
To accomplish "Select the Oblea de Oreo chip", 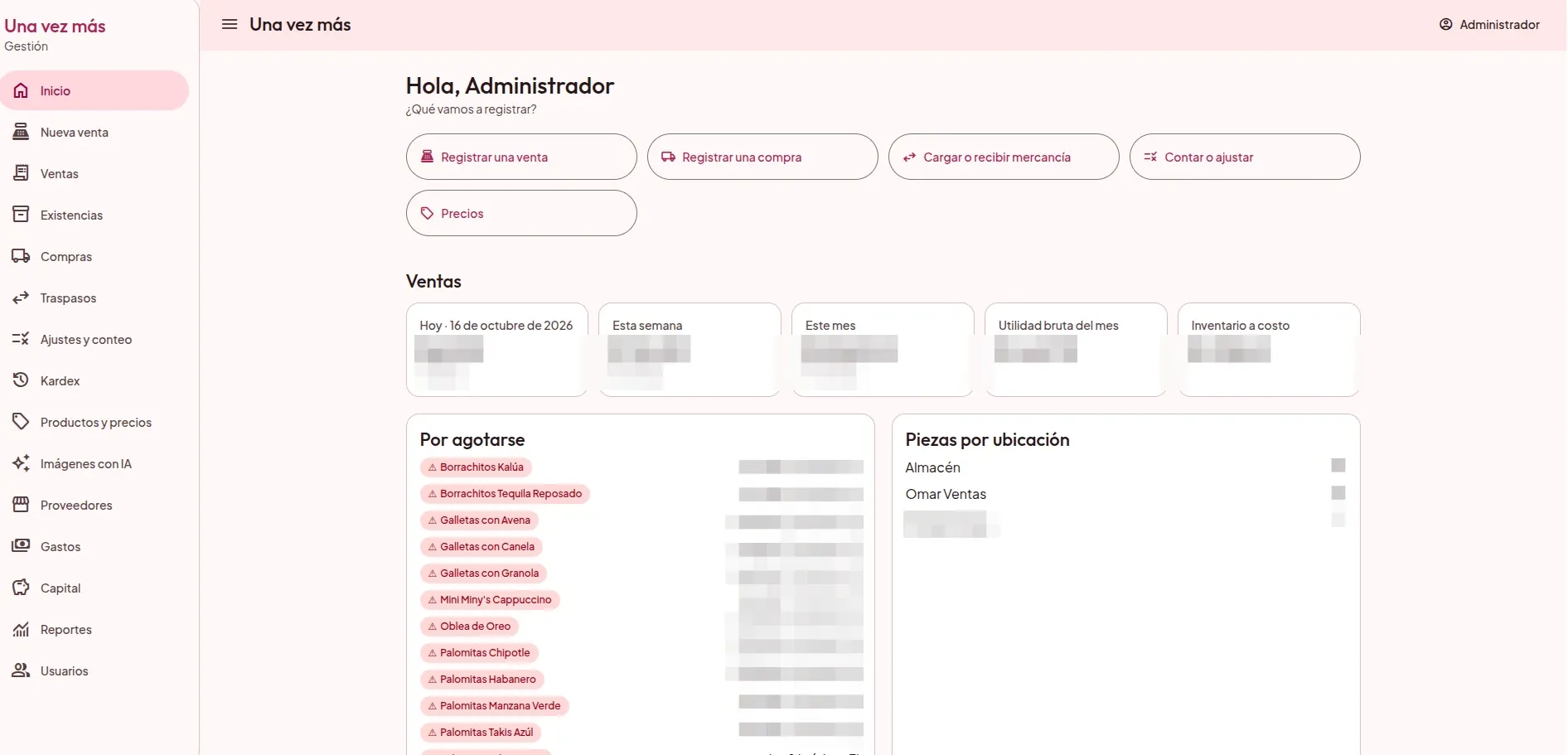I will [469, 627].
